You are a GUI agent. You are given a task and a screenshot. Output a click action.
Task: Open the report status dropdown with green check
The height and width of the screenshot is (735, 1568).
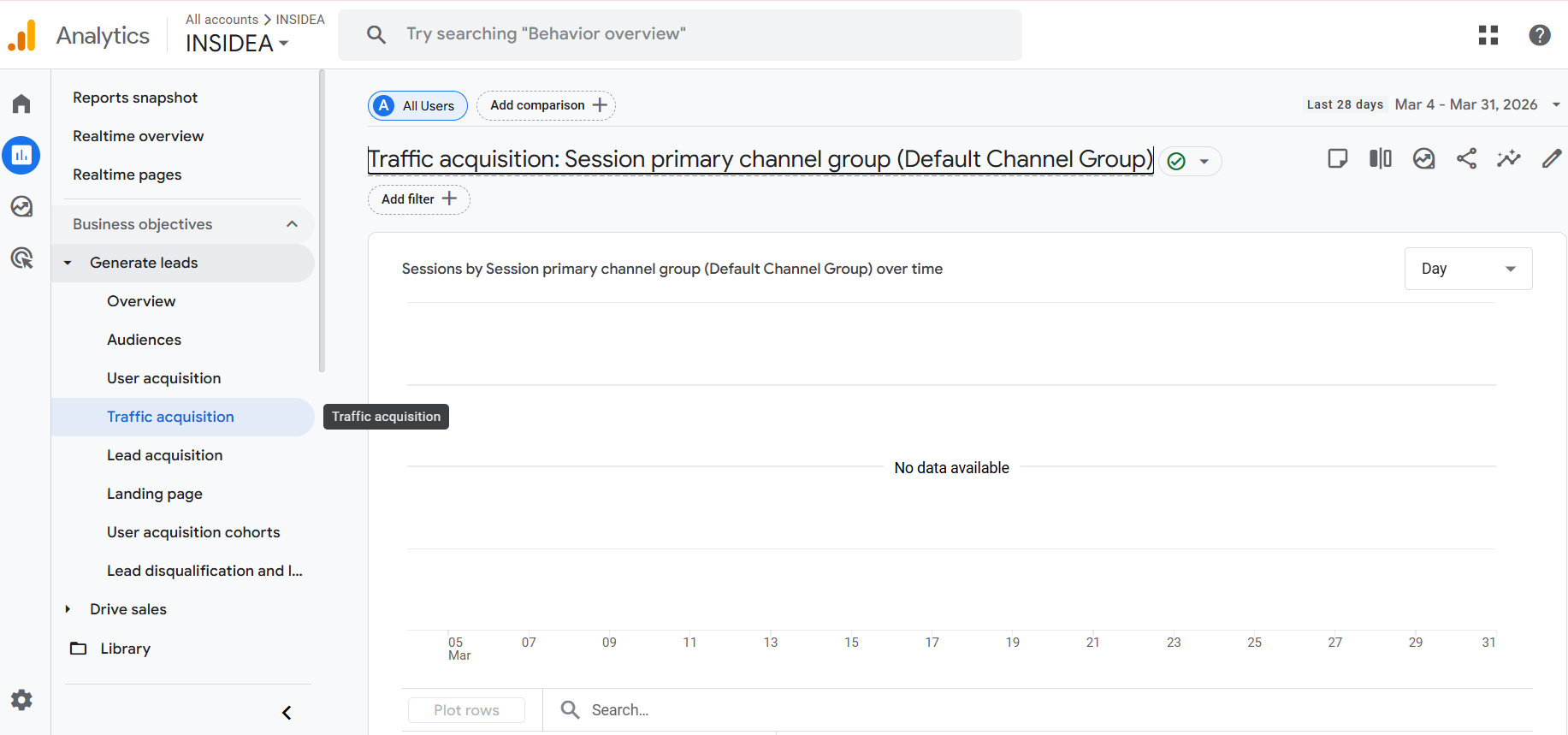pos(1190,161)
